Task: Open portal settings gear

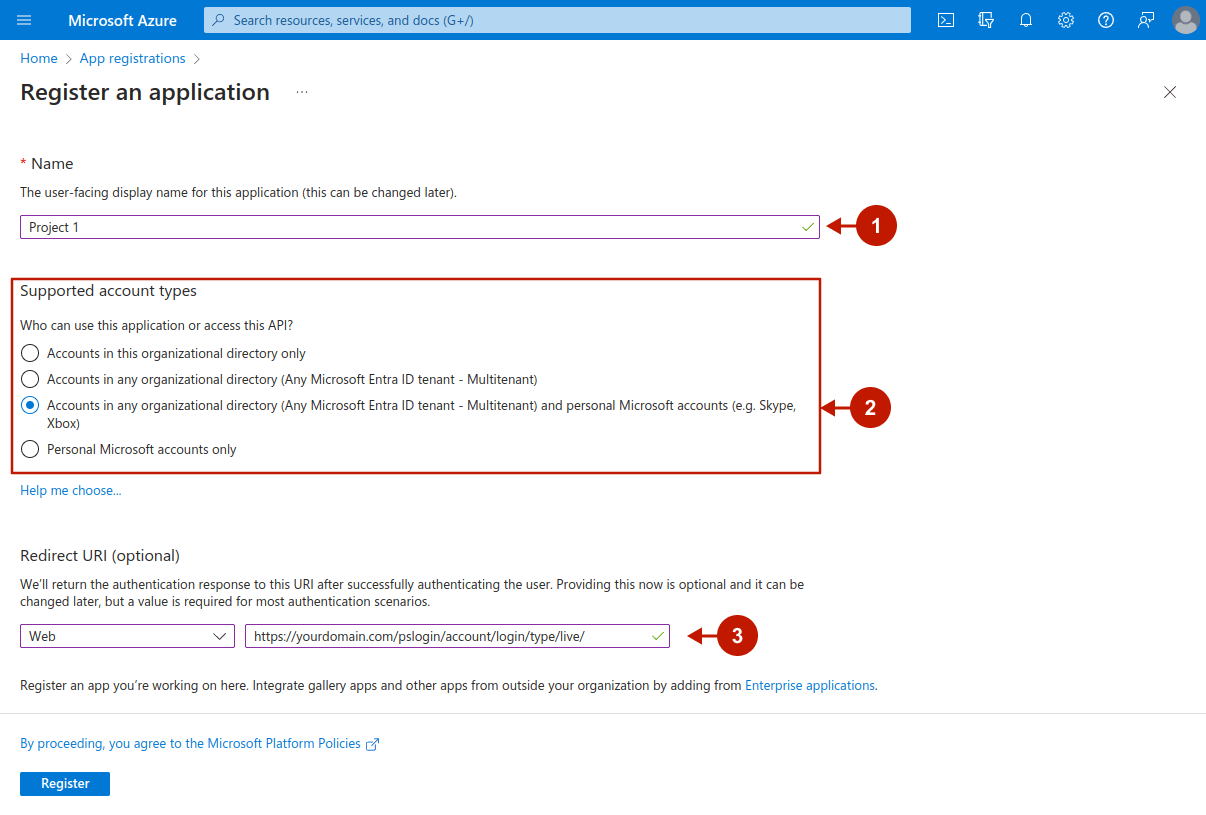Action: click(1066, 20)
